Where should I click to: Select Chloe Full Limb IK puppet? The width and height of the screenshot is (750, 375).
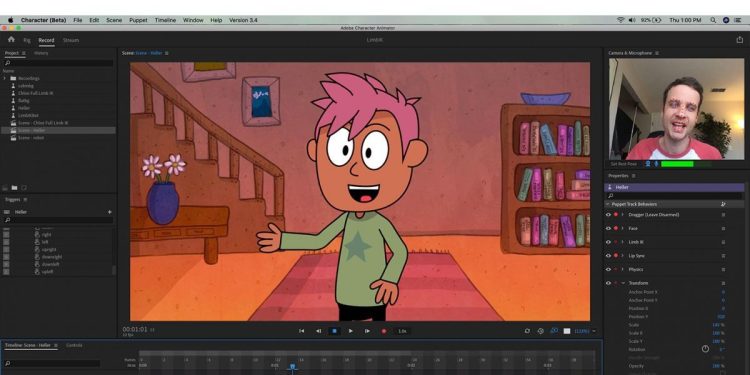35,93
